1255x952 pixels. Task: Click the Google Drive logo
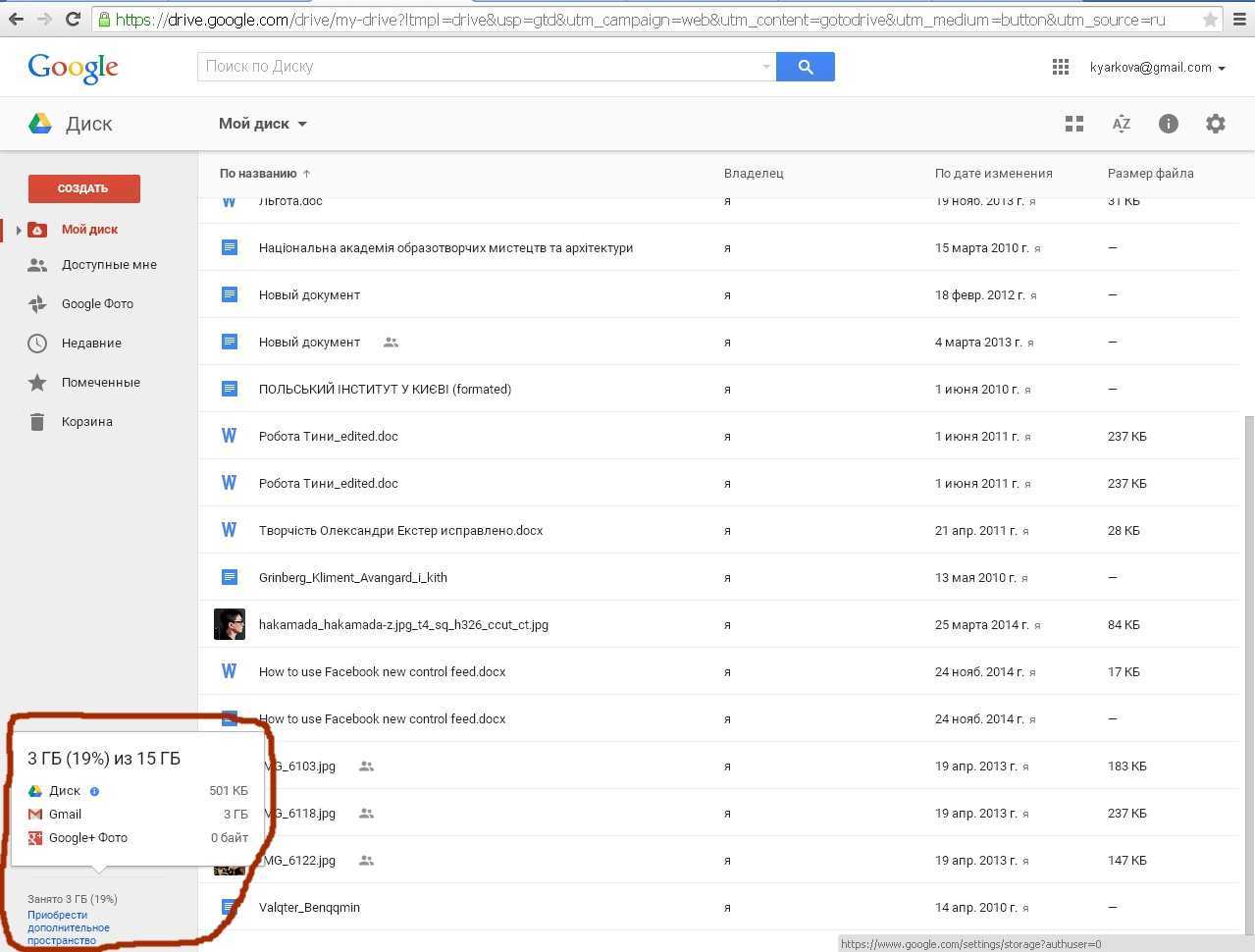pyautogui.click(x=40, y=124)
